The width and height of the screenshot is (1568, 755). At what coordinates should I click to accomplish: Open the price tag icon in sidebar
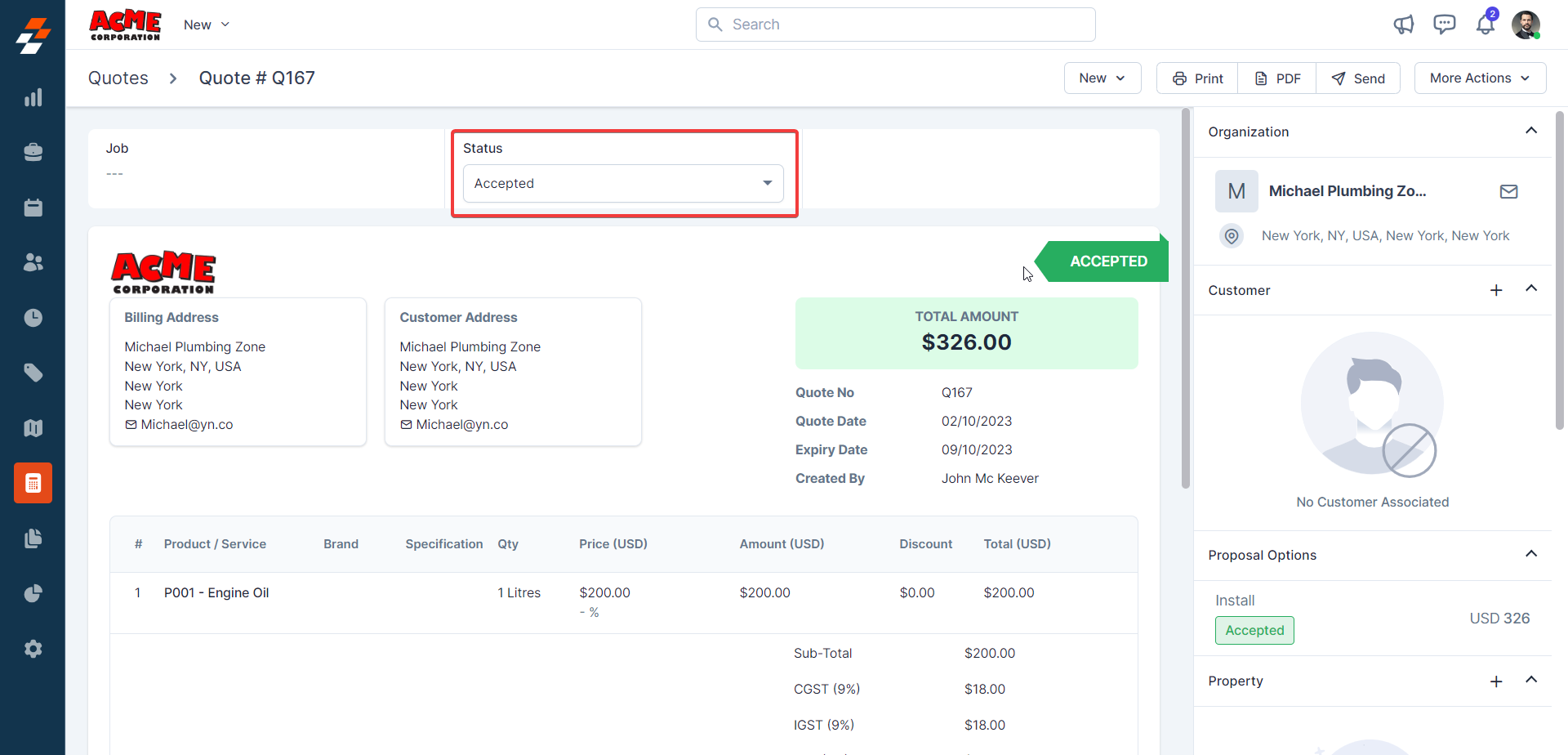pyautogui.click(x=33, y=373)
